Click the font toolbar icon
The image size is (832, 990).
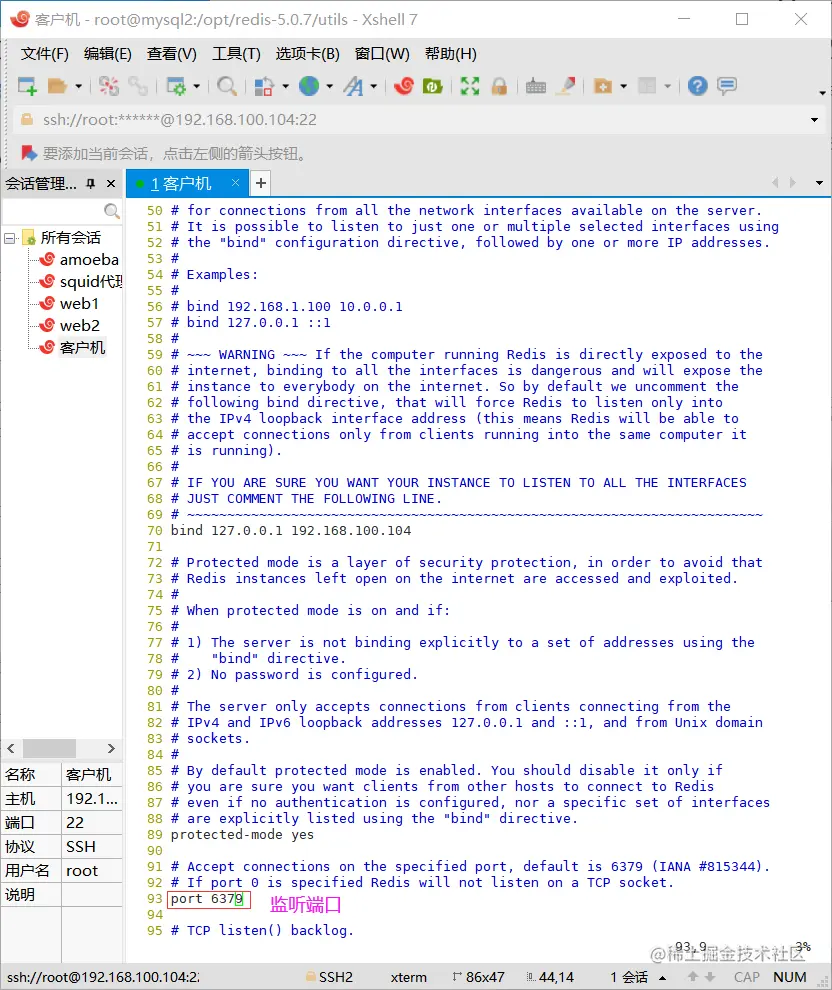[354, 86]
